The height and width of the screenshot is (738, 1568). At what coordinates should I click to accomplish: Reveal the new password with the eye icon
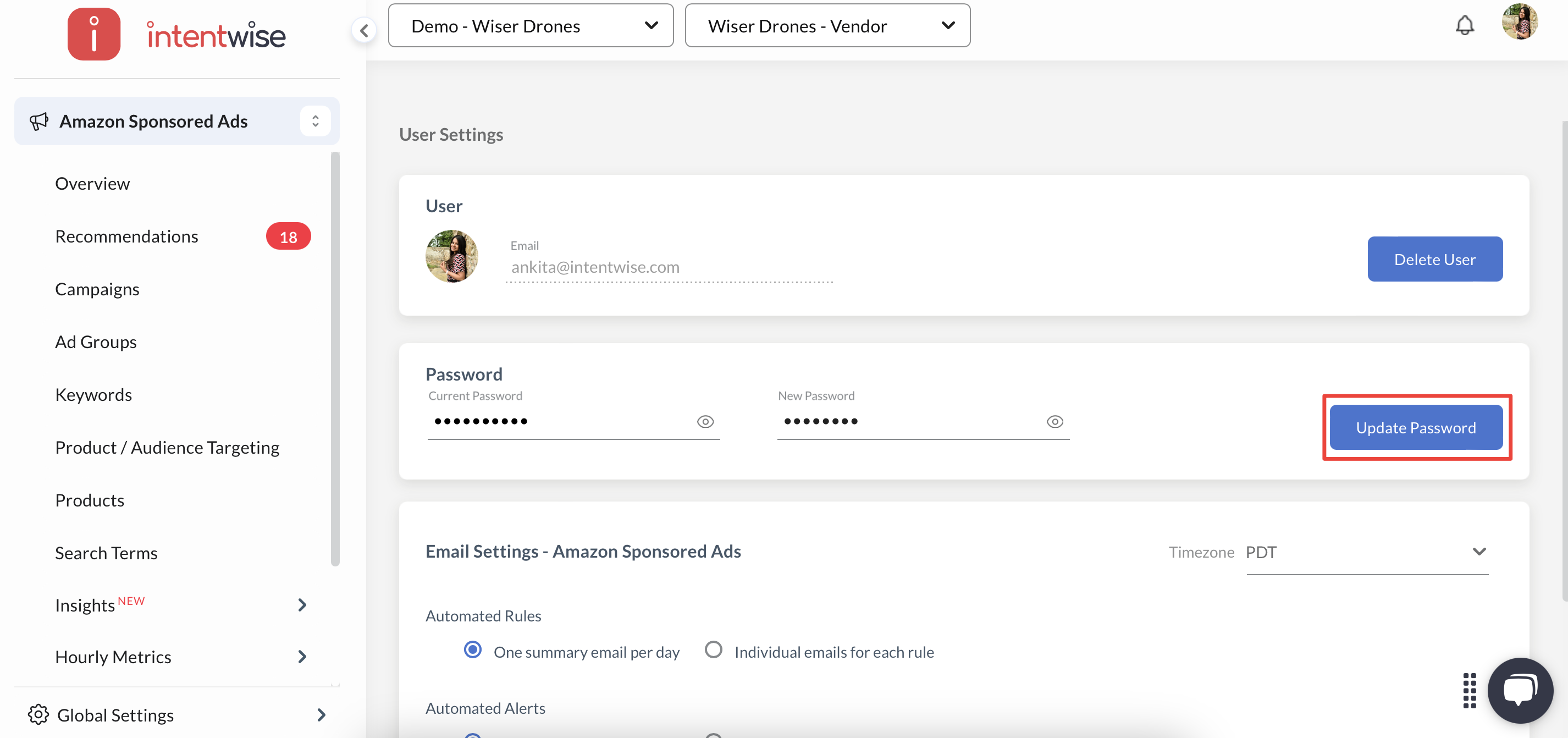click(x=1055, y=421)
